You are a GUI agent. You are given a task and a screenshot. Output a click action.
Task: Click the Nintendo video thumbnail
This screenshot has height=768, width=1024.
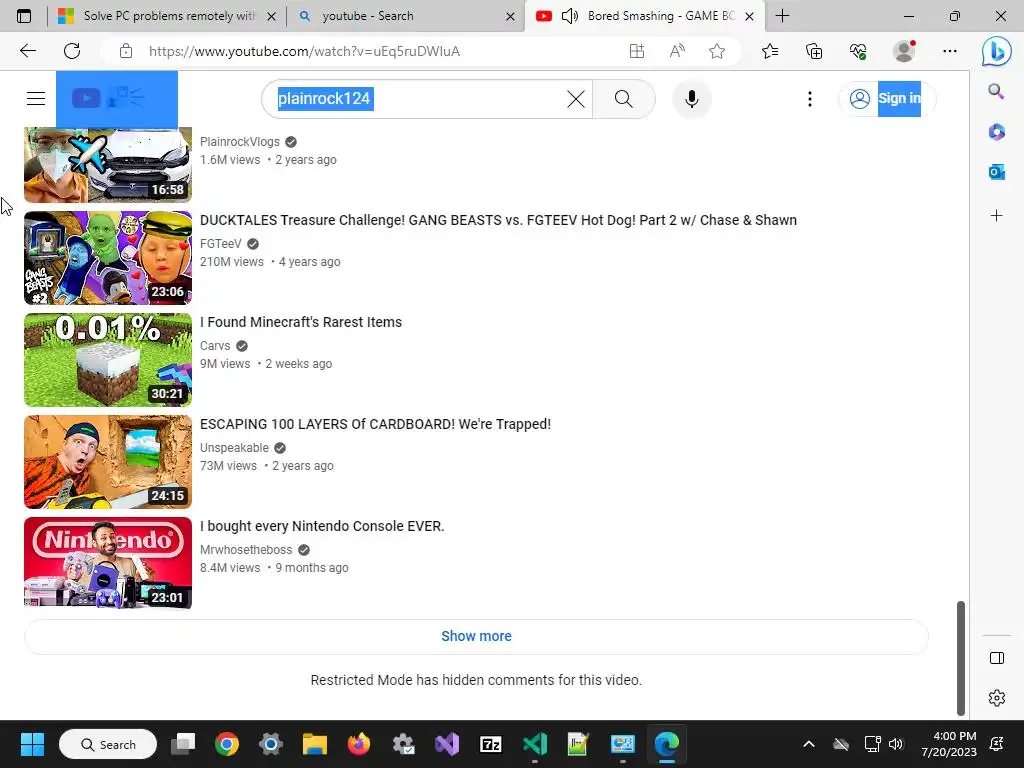108,562
